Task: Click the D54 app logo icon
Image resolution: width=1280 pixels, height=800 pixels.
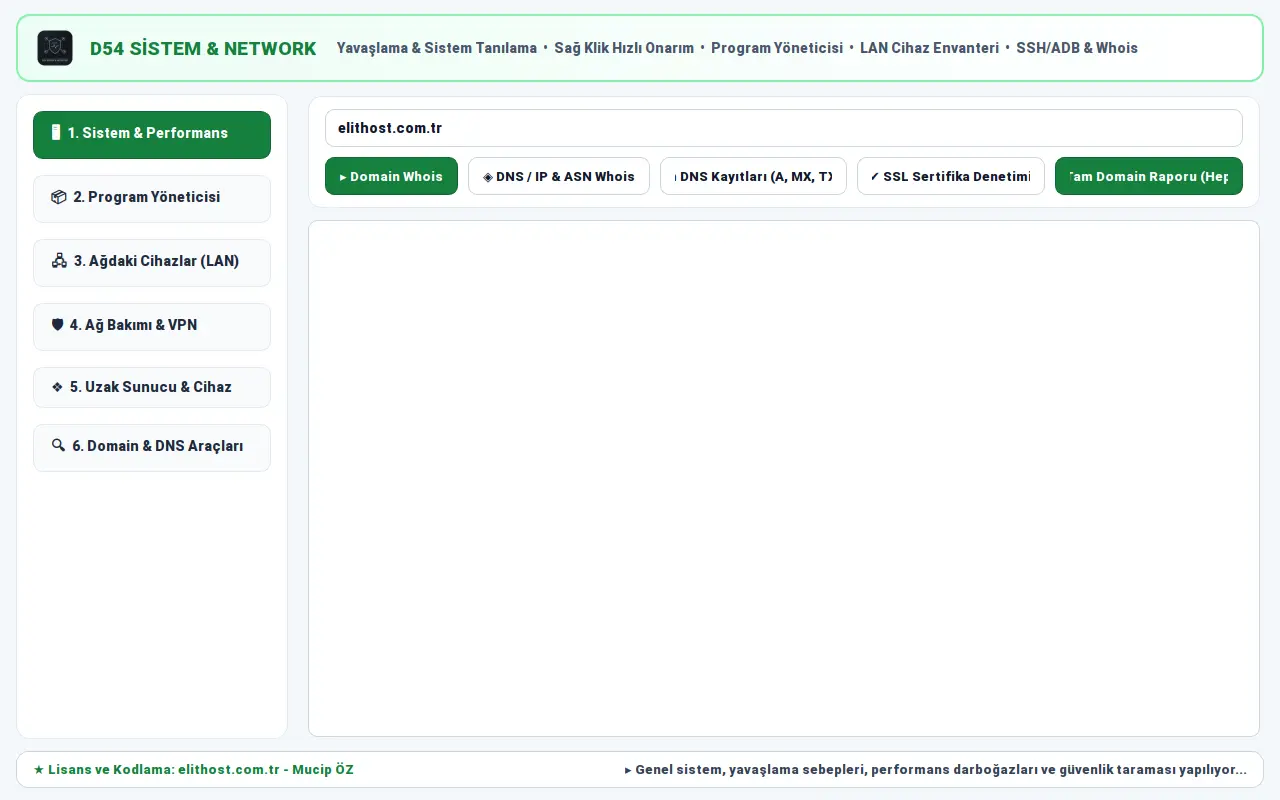Action: coord(55,48)
